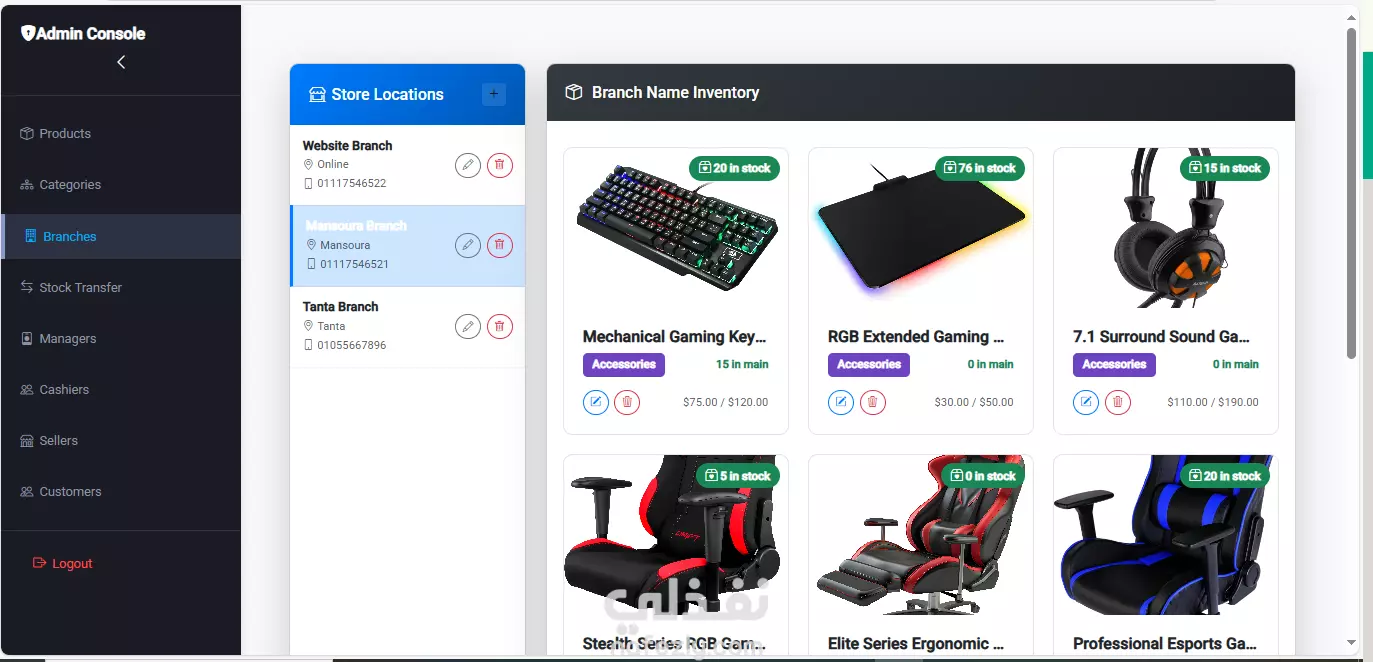Add a new store location with plus button
The height and width of the screenshot is (662, 1373).
click(x=494, y=94)
